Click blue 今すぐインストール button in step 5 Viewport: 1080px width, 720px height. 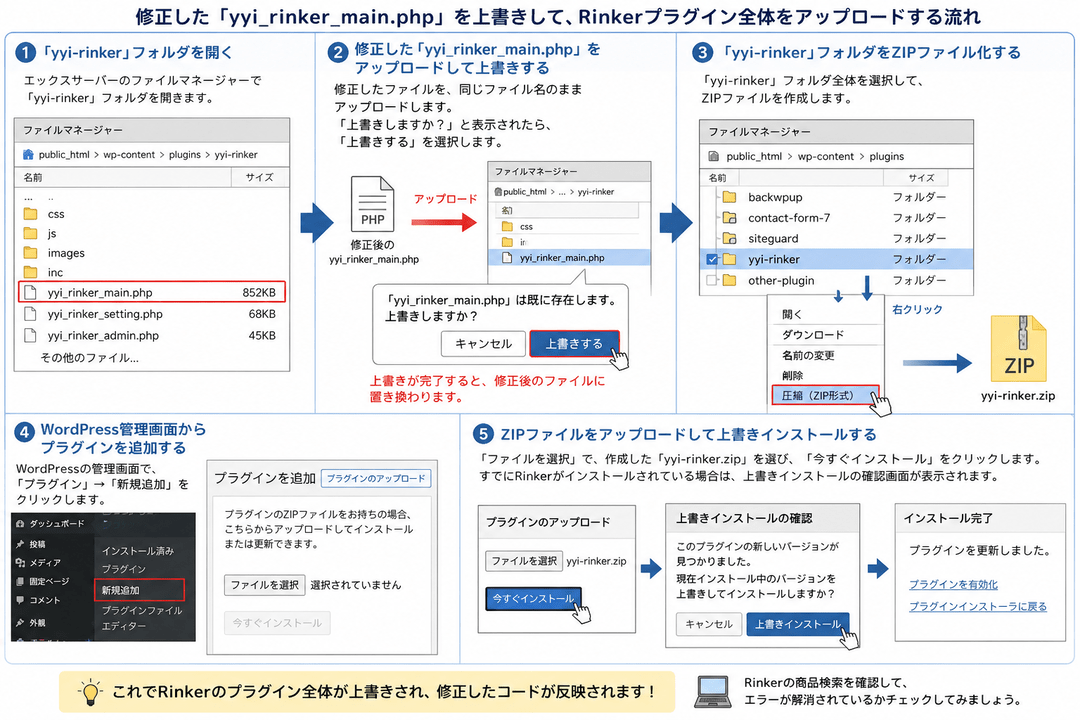[x=533, y=599]
